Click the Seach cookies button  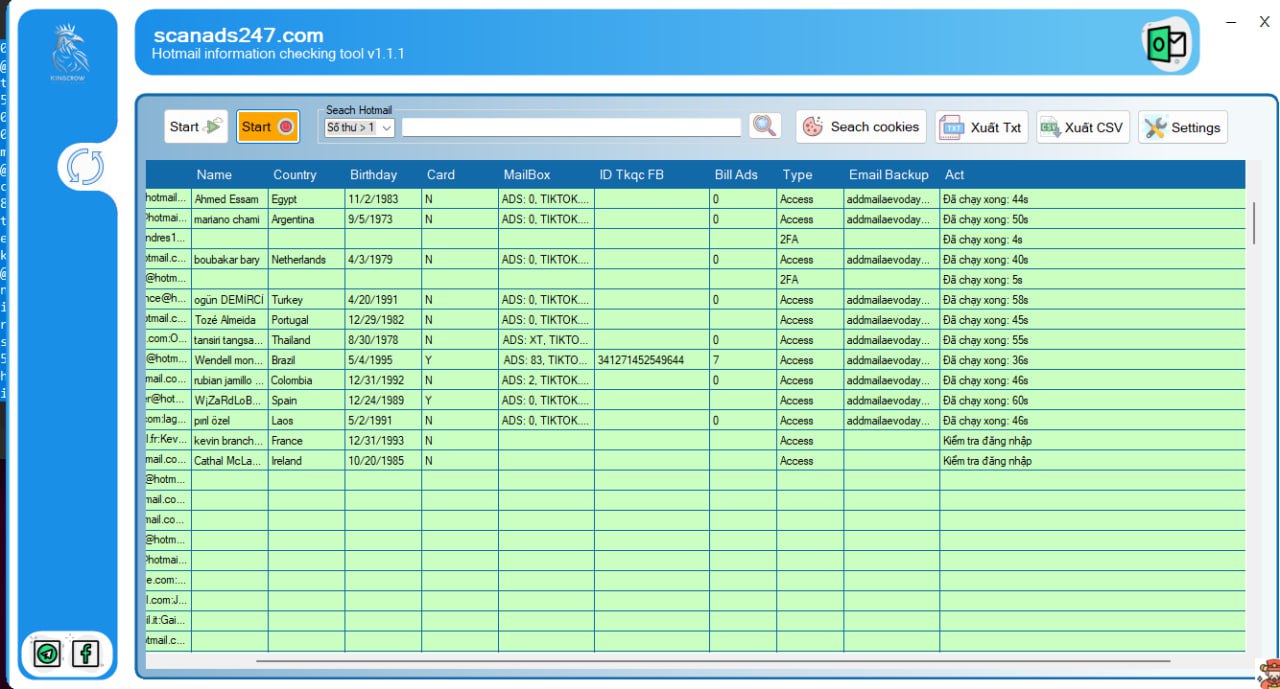(861, 127)
